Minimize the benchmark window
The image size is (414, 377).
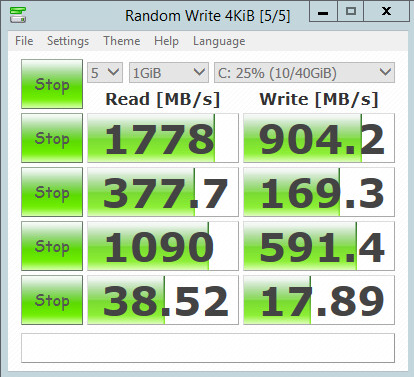(323, 12)
